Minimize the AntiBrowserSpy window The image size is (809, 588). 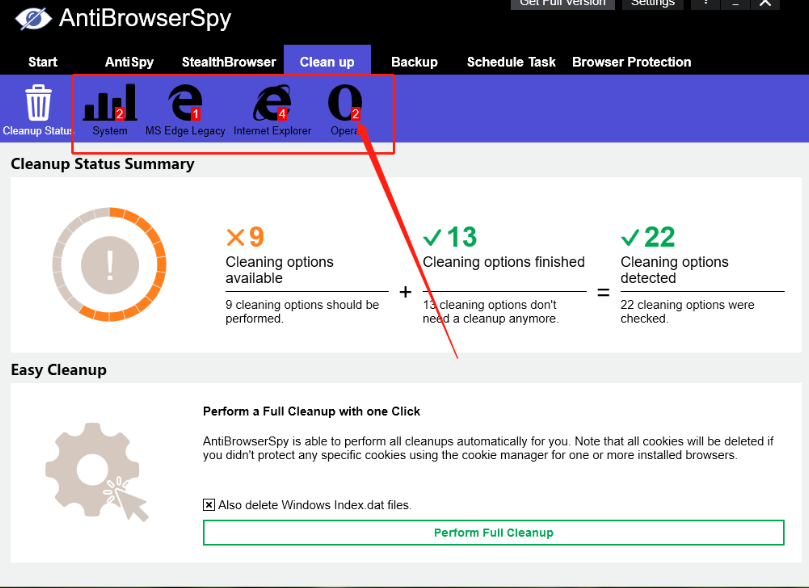[x=735, y=4]
